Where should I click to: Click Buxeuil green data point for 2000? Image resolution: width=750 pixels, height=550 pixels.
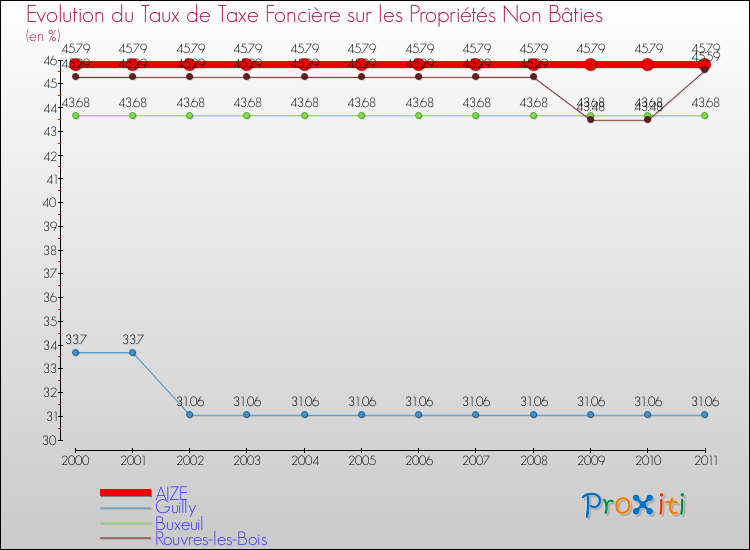pos(76,116)
